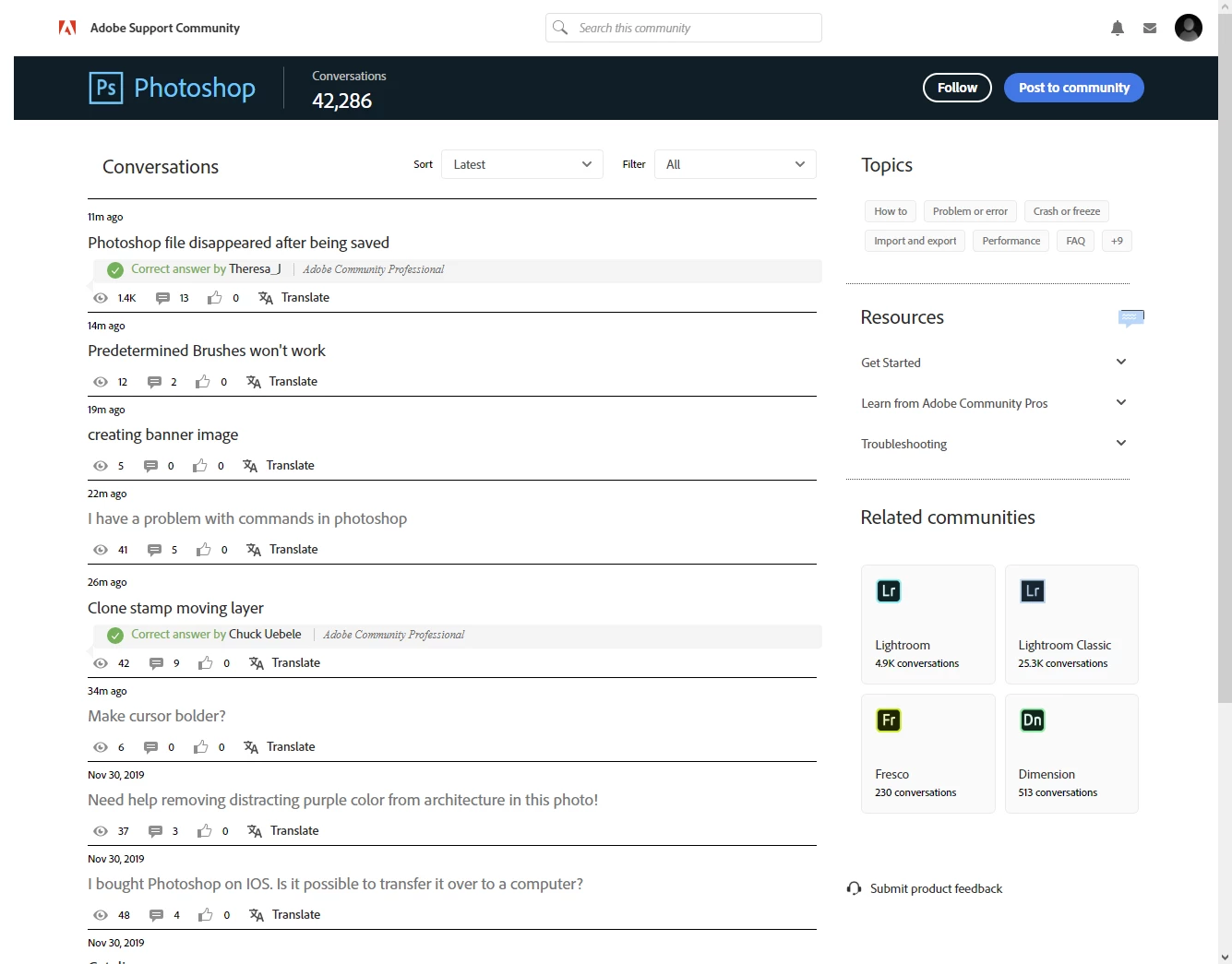The height and width of the screenshot is (964, 1232).
Task: Open the Dimension community card
Action: (x=1071, y=754)
